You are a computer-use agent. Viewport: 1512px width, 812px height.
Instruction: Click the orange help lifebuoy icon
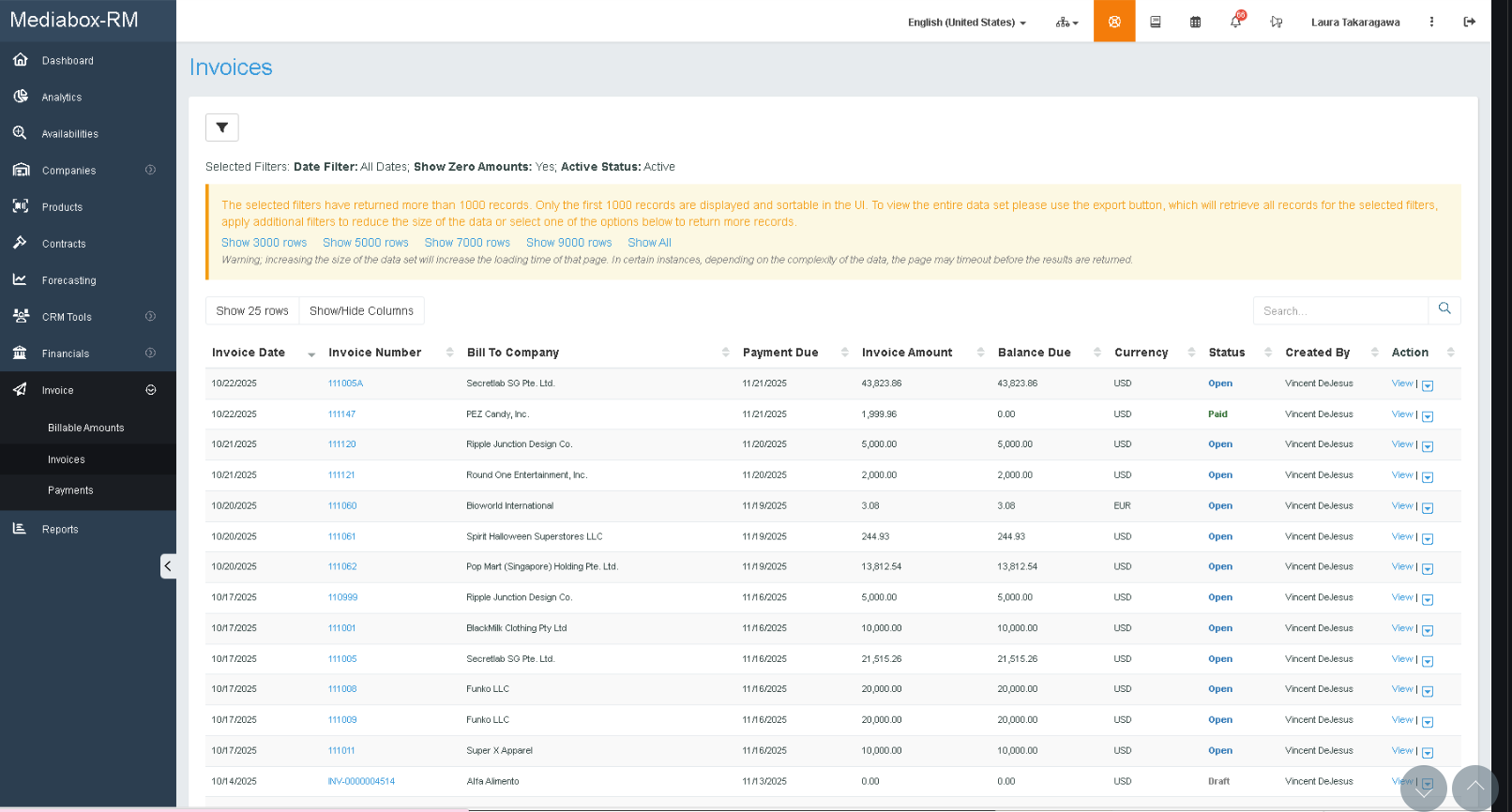click(1114, 22)
